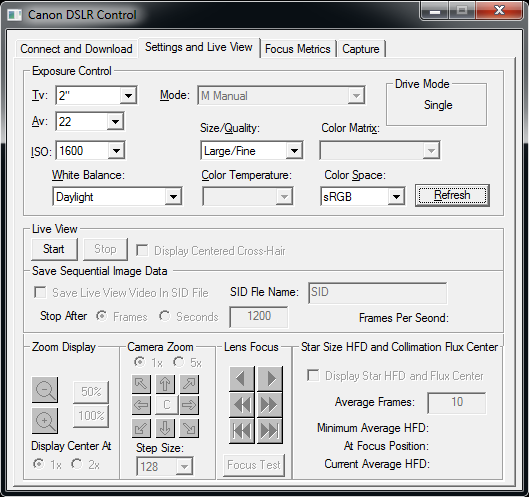
Task: Click the Average Frames field
Action: point(457,402)
